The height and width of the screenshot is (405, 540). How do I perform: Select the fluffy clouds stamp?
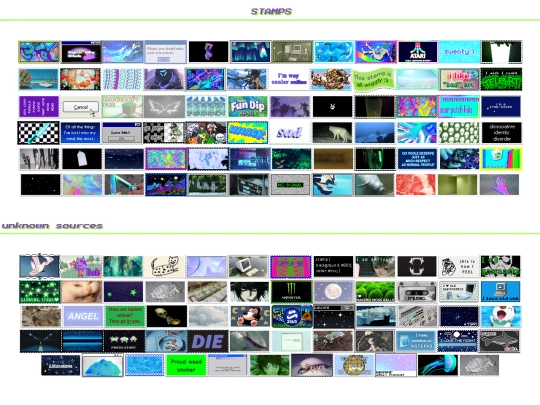click(208, 316)
